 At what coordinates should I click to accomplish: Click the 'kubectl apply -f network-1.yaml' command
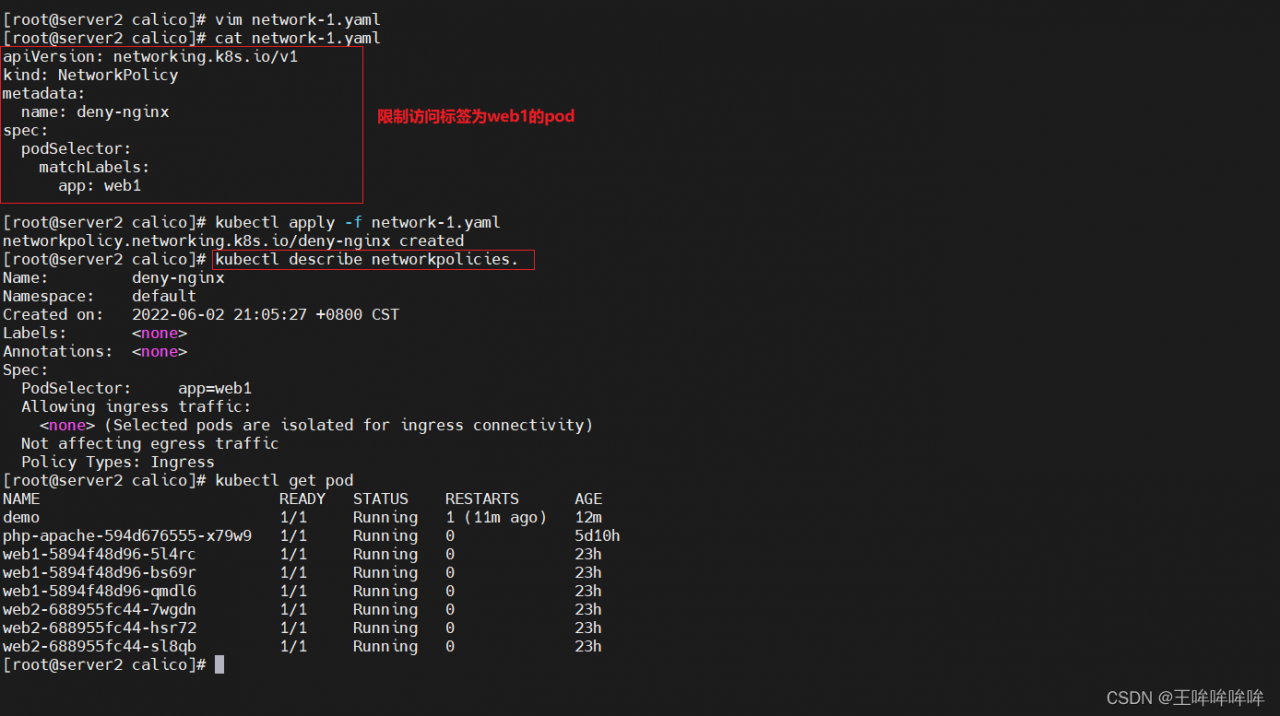pos(357,222)
